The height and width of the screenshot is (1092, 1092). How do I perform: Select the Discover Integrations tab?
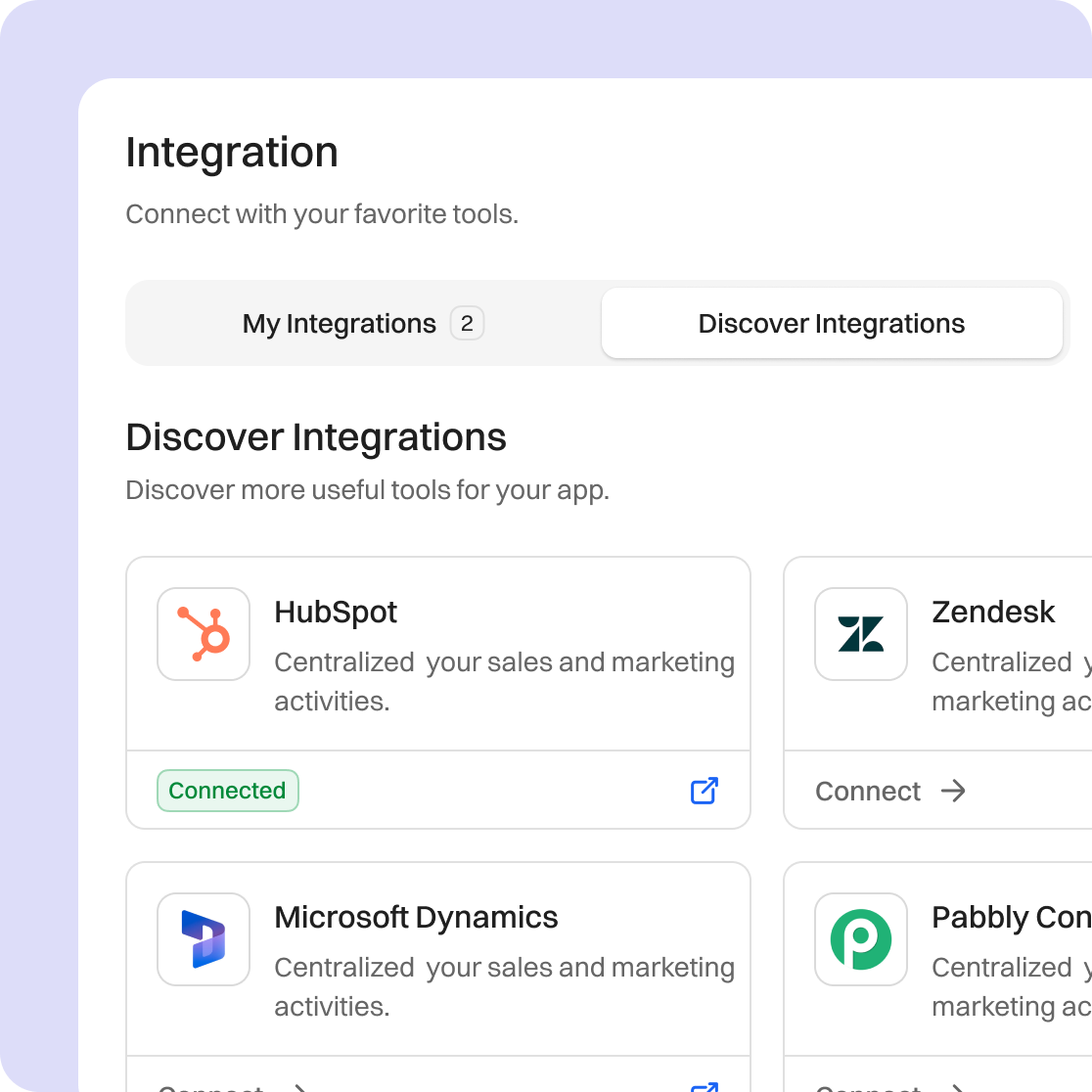832,324
